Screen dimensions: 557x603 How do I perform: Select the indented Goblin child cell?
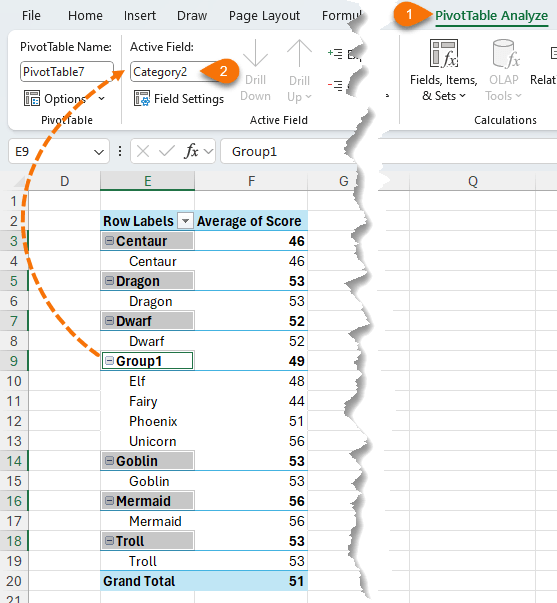147,481
